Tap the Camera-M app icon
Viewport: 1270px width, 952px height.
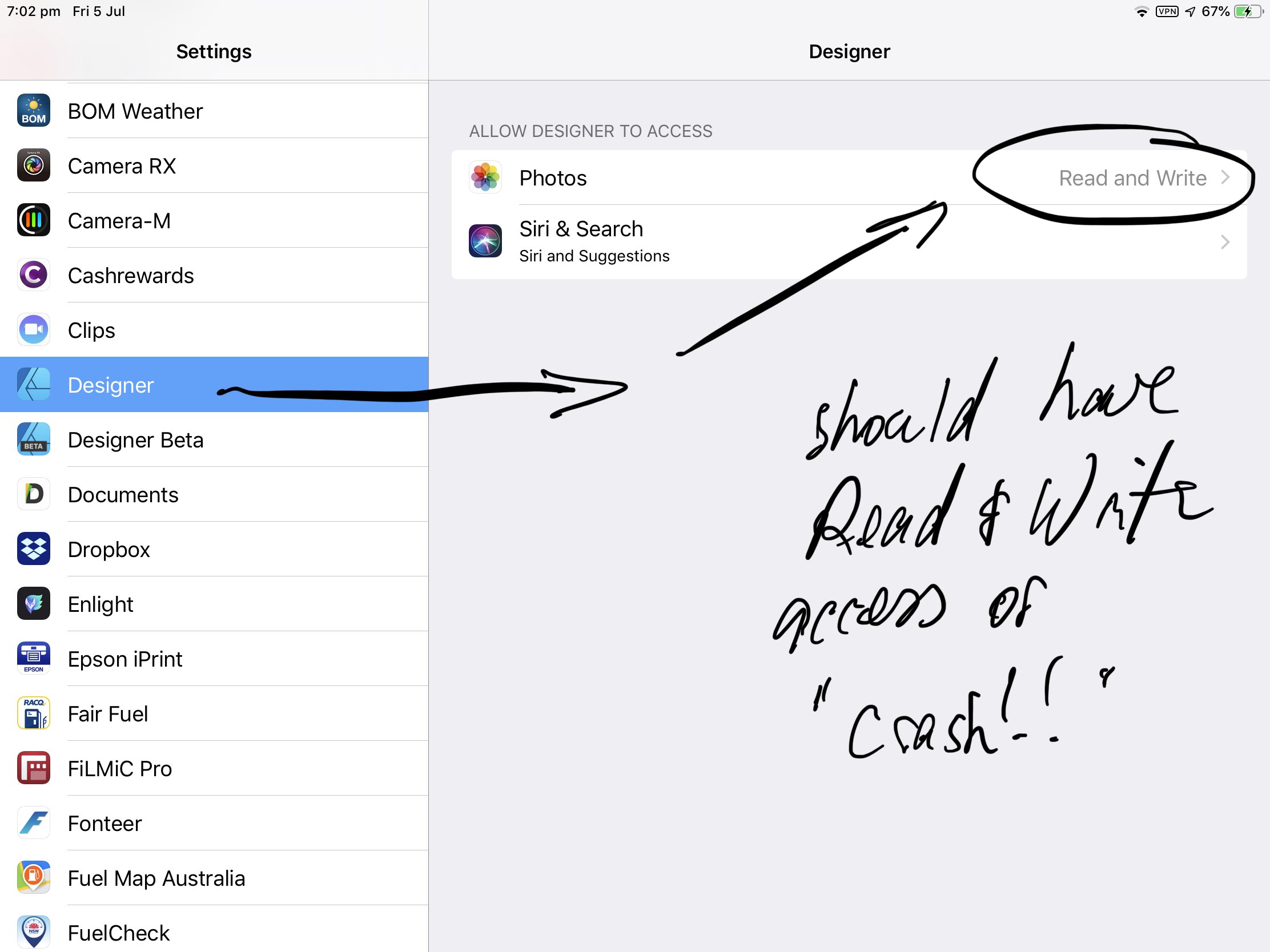click(33, 220)
